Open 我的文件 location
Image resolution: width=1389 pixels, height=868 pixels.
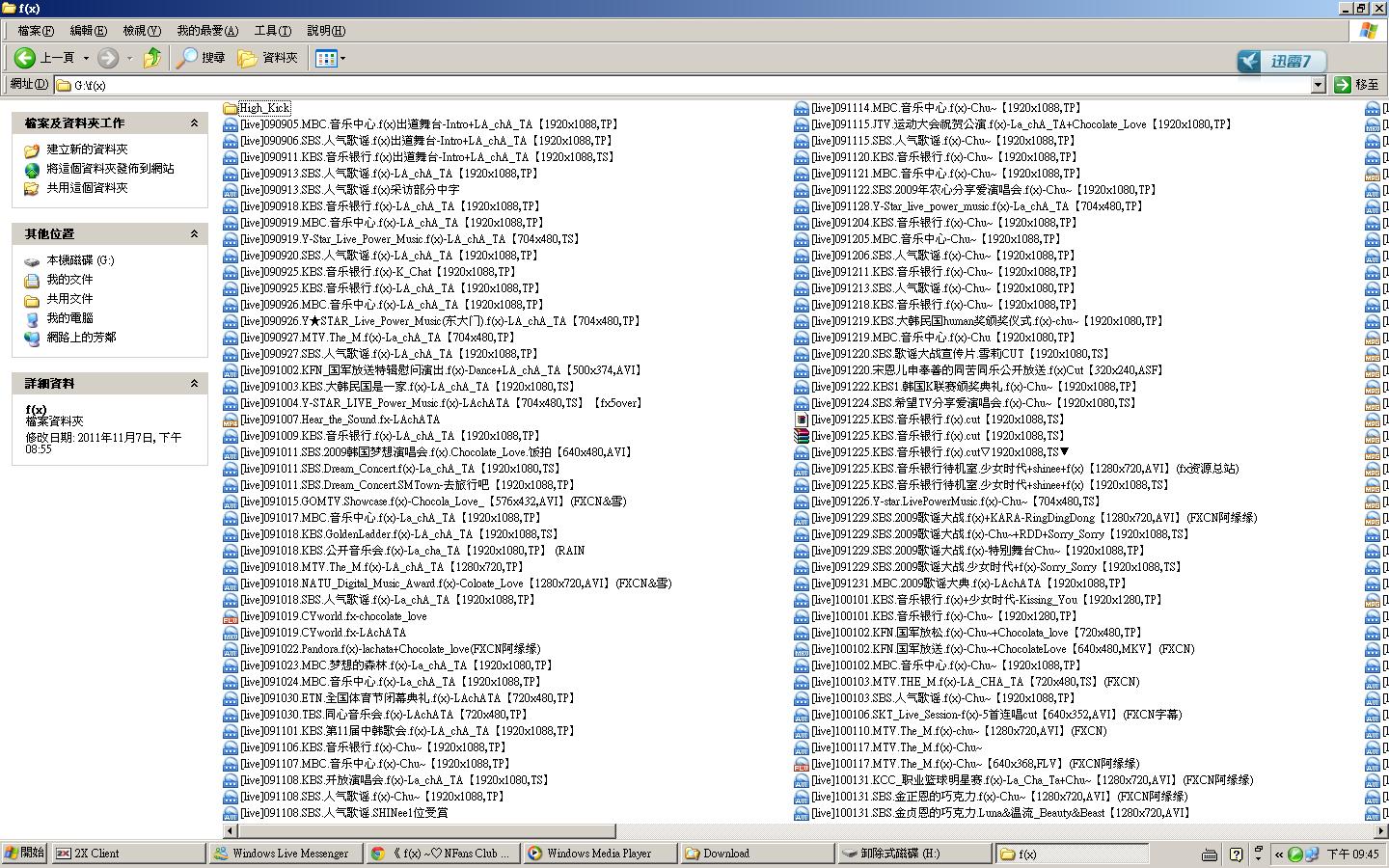(69, 280)
